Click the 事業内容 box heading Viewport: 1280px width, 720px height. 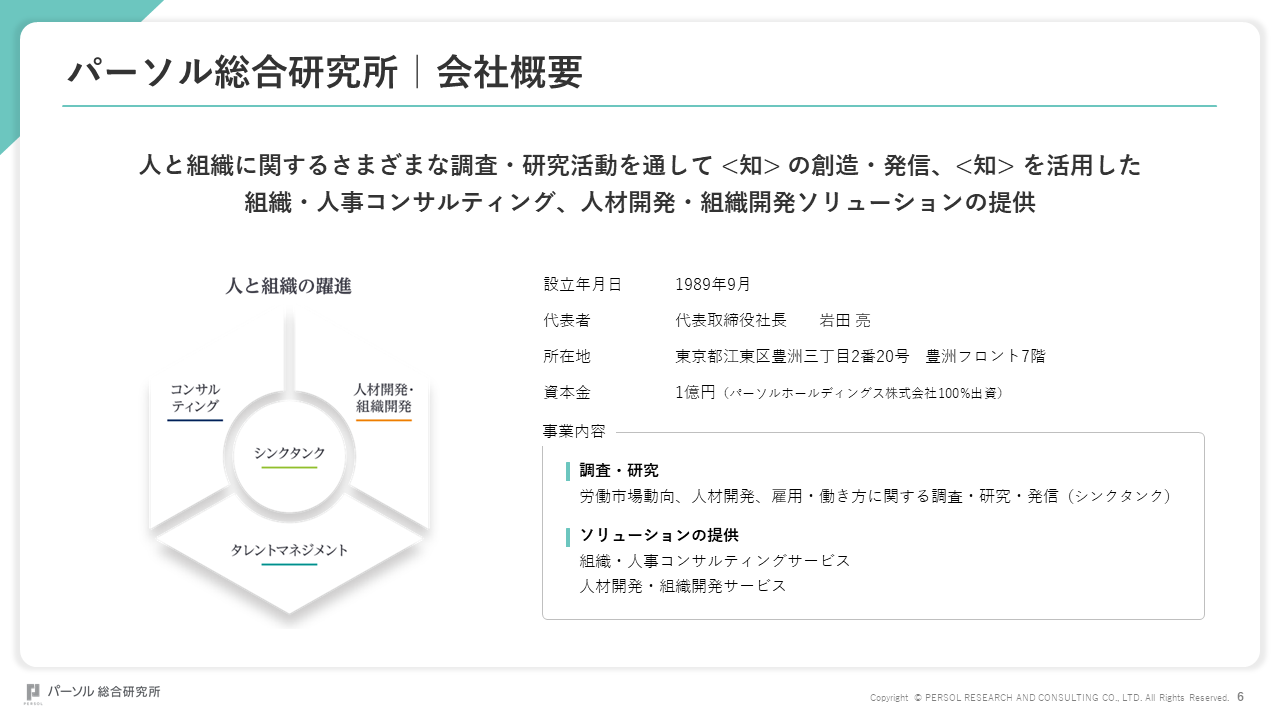(574, 431)
